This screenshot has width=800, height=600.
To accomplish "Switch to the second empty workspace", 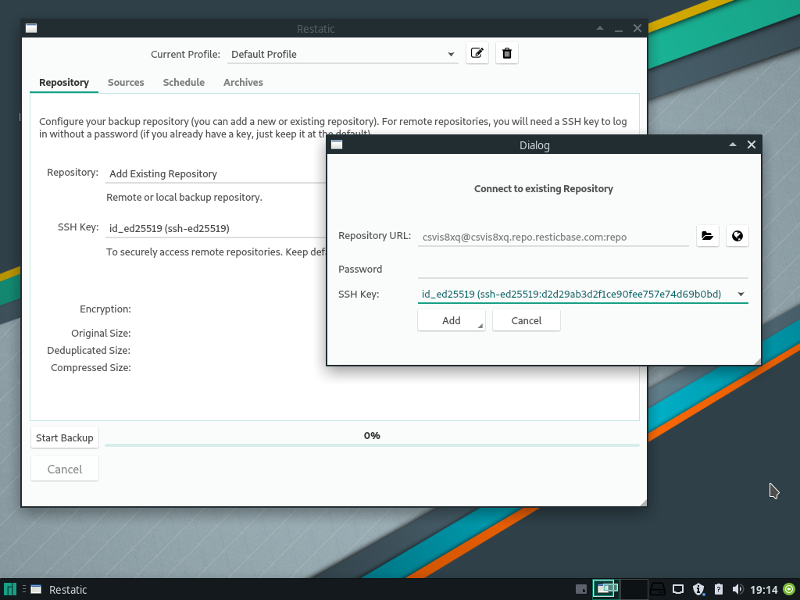I will point(634,589).
